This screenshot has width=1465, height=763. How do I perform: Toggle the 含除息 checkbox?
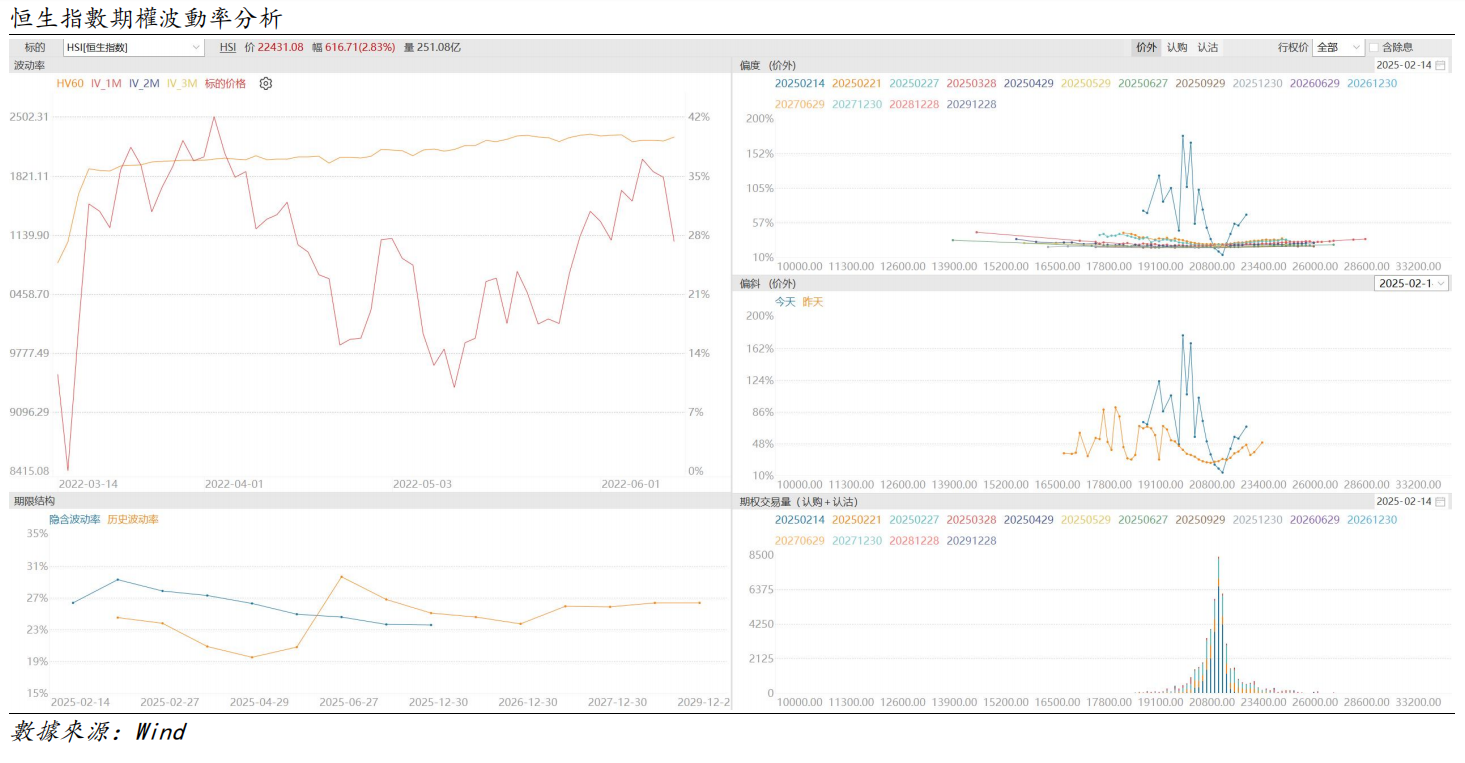tap(1374, 47)
